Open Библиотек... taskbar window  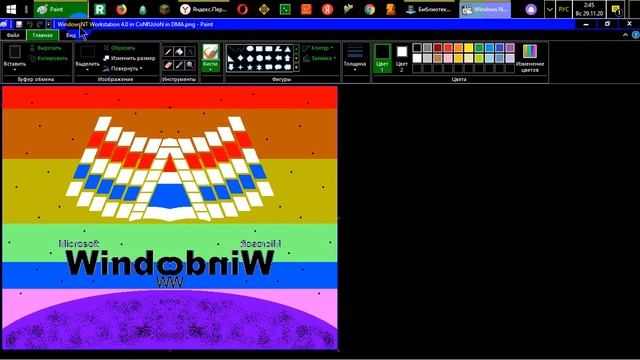pyautogui.click(x=429, y=9)
